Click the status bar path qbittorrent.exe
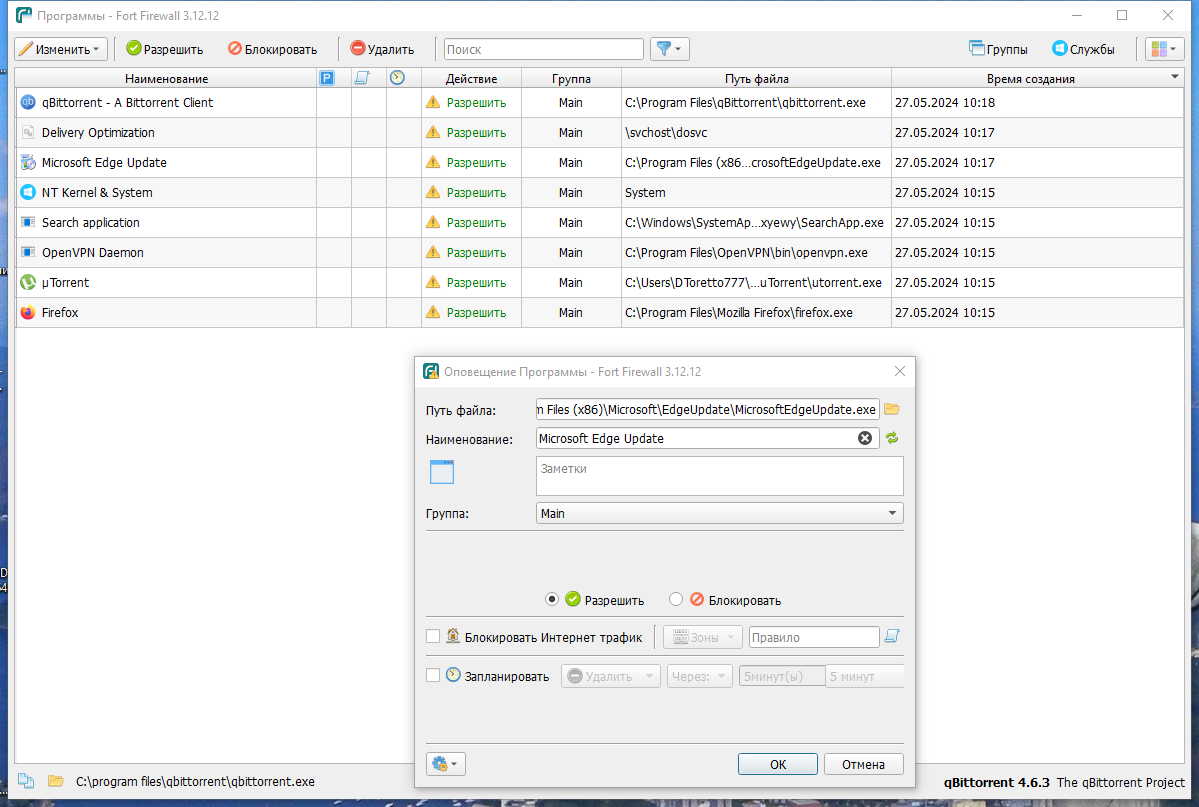The width and height of the screenshot is (1199, 807). pos(195,782)
